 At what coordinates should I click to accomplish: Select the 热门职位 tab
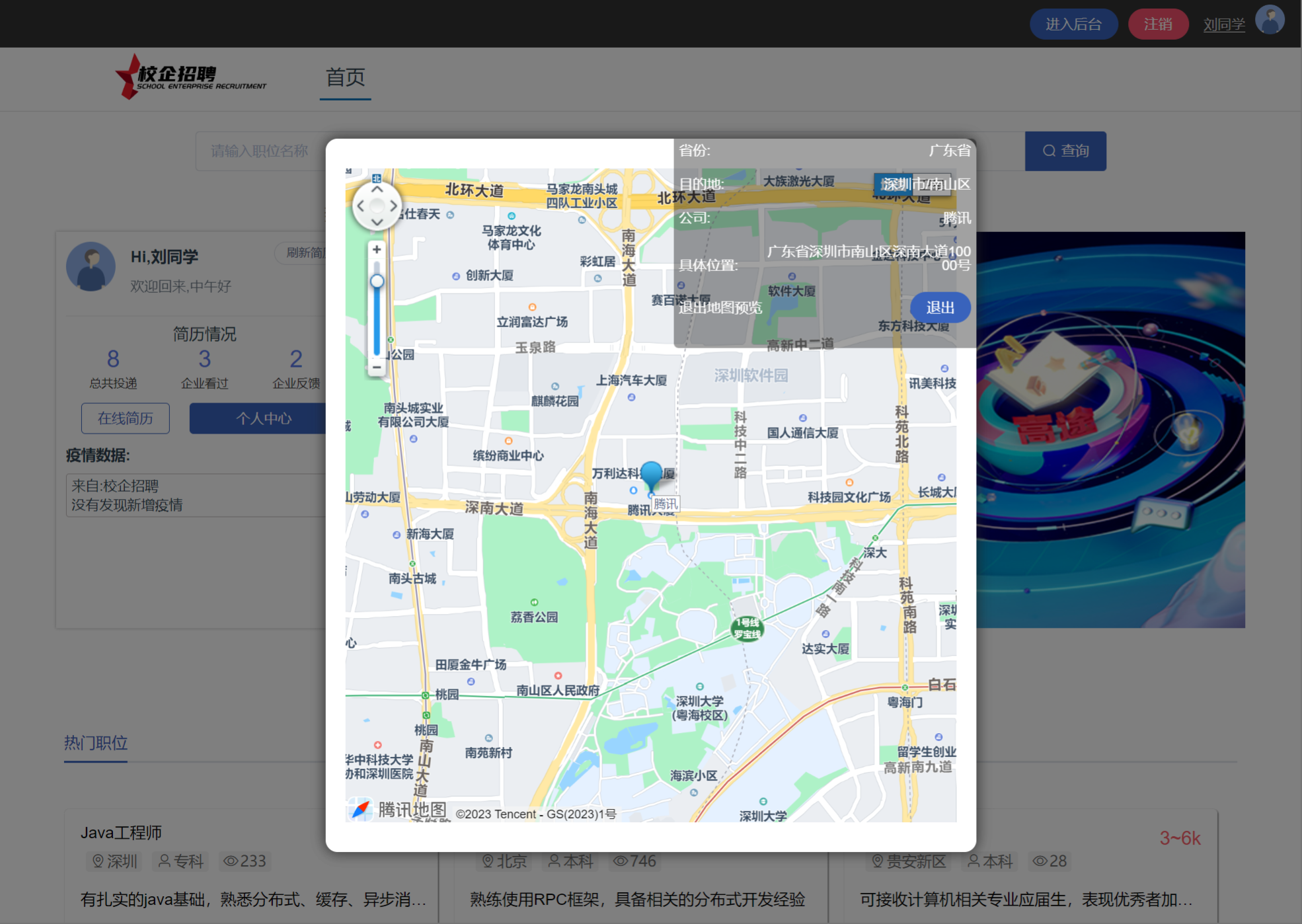(96, 743)
